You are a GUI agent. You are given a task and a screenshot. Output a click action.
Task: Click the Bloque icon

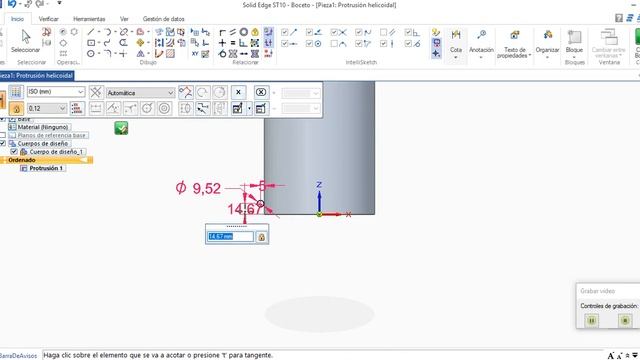(574, 38)
